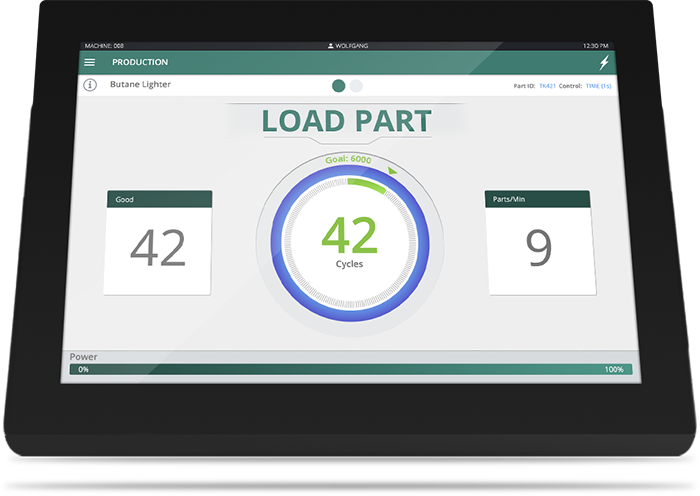Tap the Good parts counter card

(x=159, y=243)
